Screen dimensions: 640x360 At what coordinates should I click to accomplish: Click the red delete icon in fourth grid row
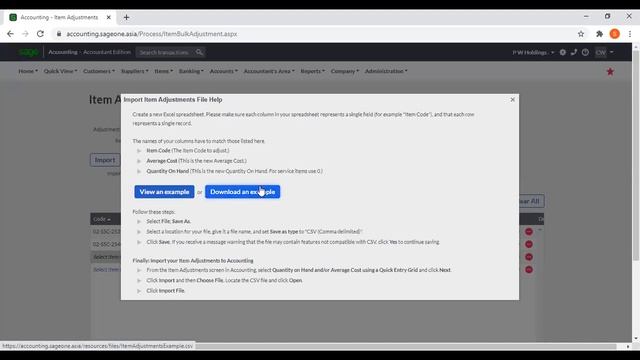[529, 269]
